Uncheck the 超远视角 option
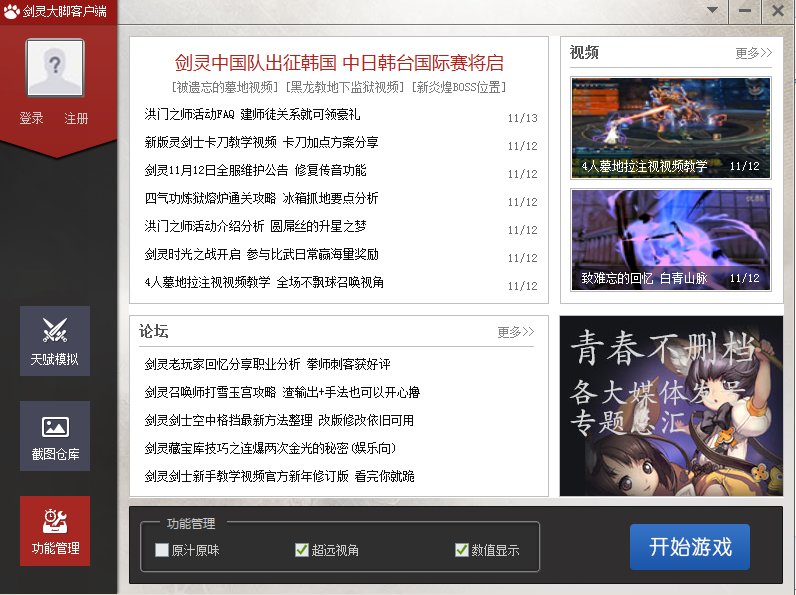796x595 pixels. [302, 550]
